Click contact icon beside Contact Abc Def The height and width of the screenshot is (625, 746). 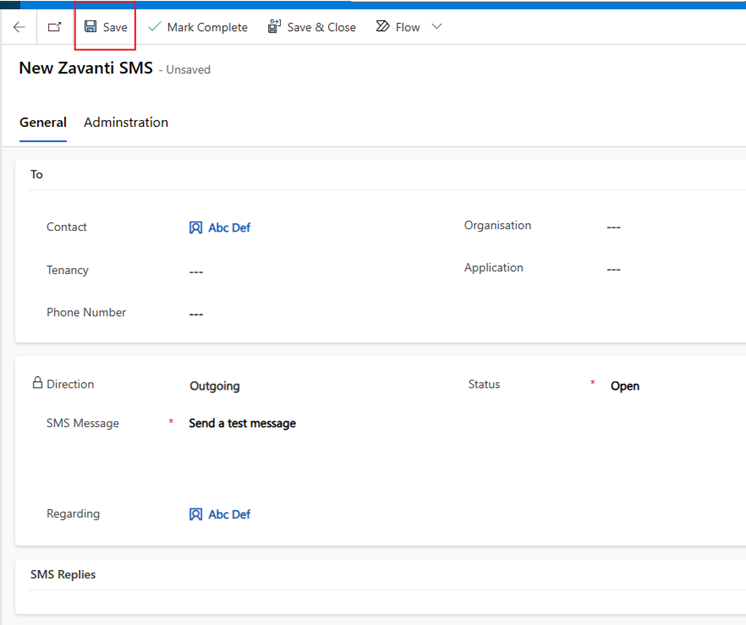[196, 228]
